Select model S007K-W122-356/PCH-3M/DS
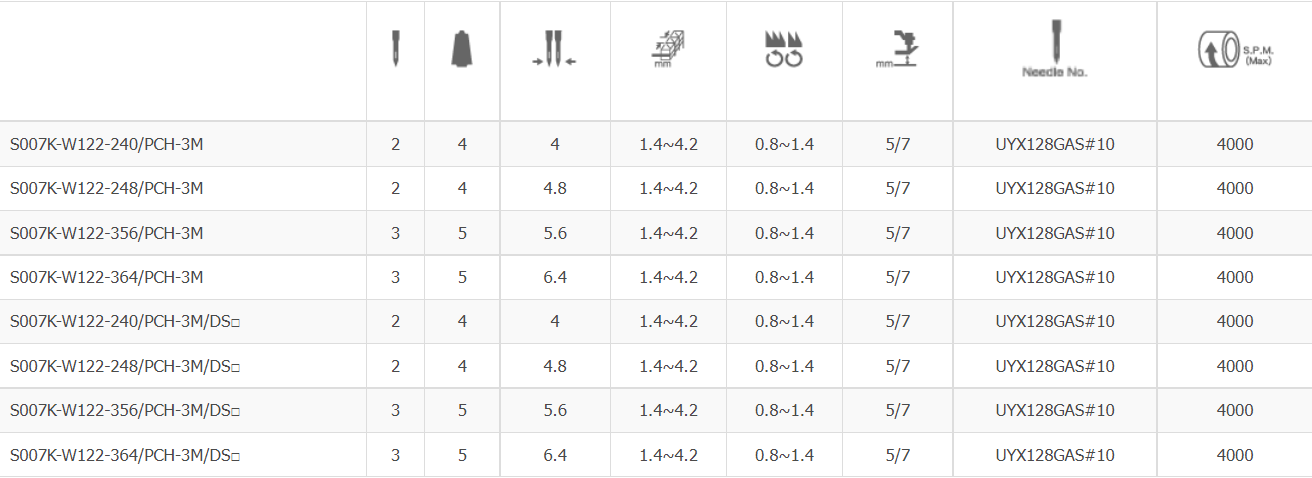The image size is (1312, 478). tap(125, 410)
